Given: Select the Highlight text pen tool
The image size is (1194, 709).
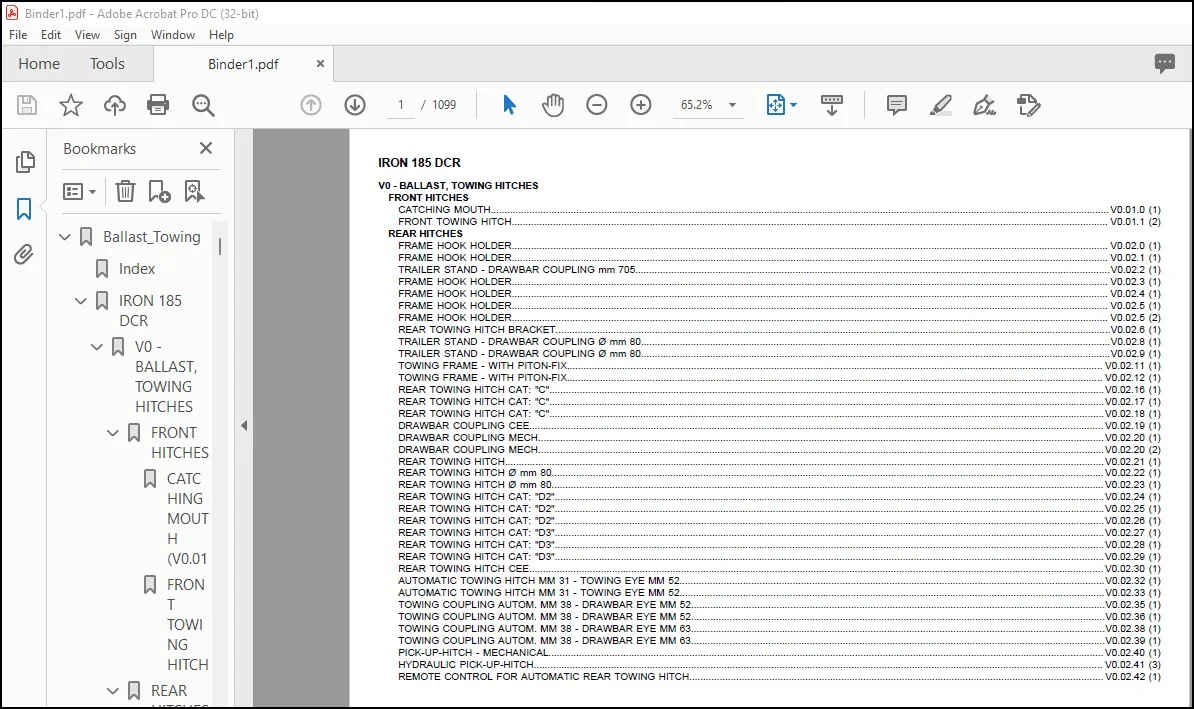Looking at the screenshot, I should click(x=941, y=105).
